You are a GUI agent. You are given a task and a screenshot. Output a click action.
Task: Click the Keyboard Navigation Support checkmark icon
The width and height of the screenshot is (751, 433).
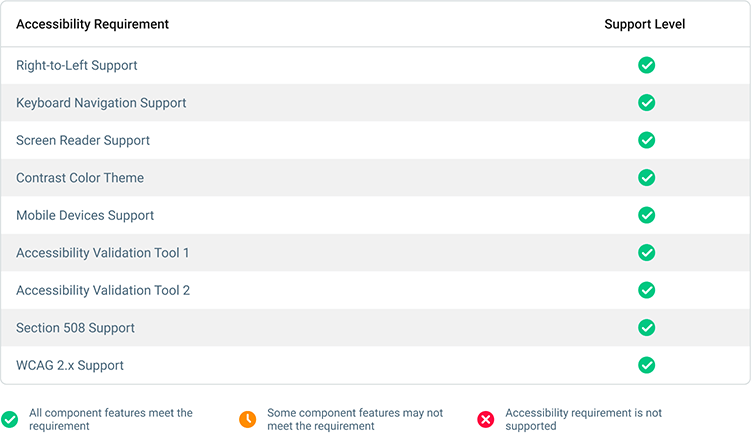(646, 103)
